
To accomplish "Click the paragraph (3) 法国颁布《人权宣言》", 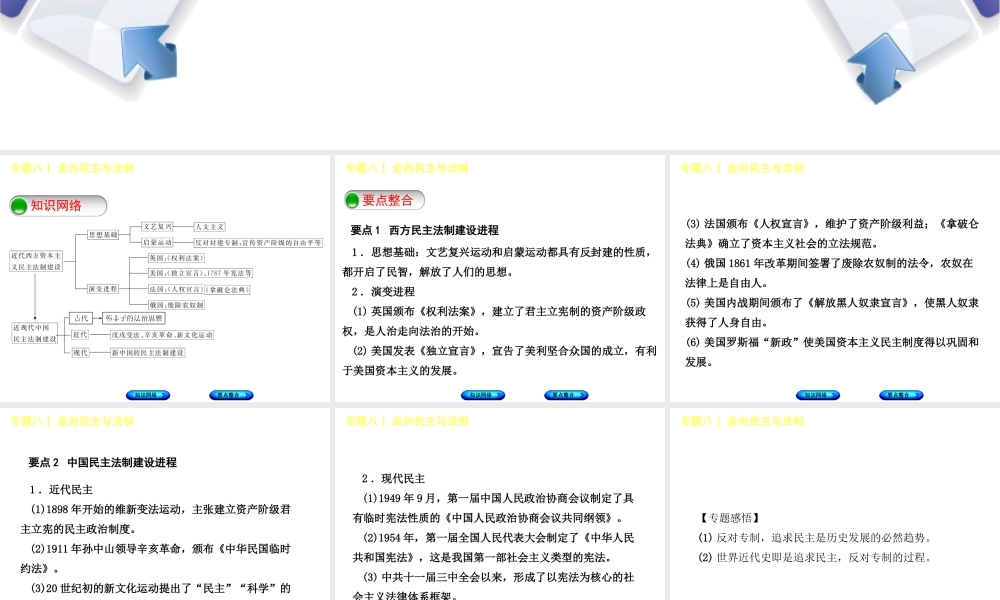I will pos(832,233).
